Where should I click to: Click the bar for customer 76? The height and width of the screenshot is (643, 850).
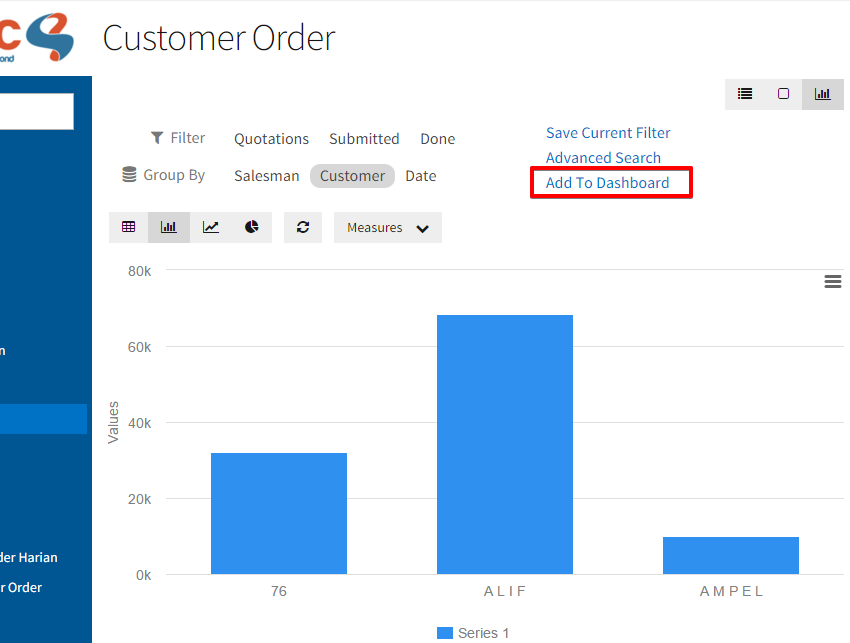pos(279,513)
